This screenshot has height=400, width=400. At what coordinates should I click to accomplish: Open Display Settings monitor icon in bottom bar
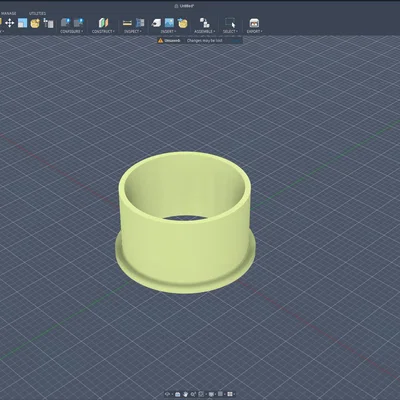(211, 394)
